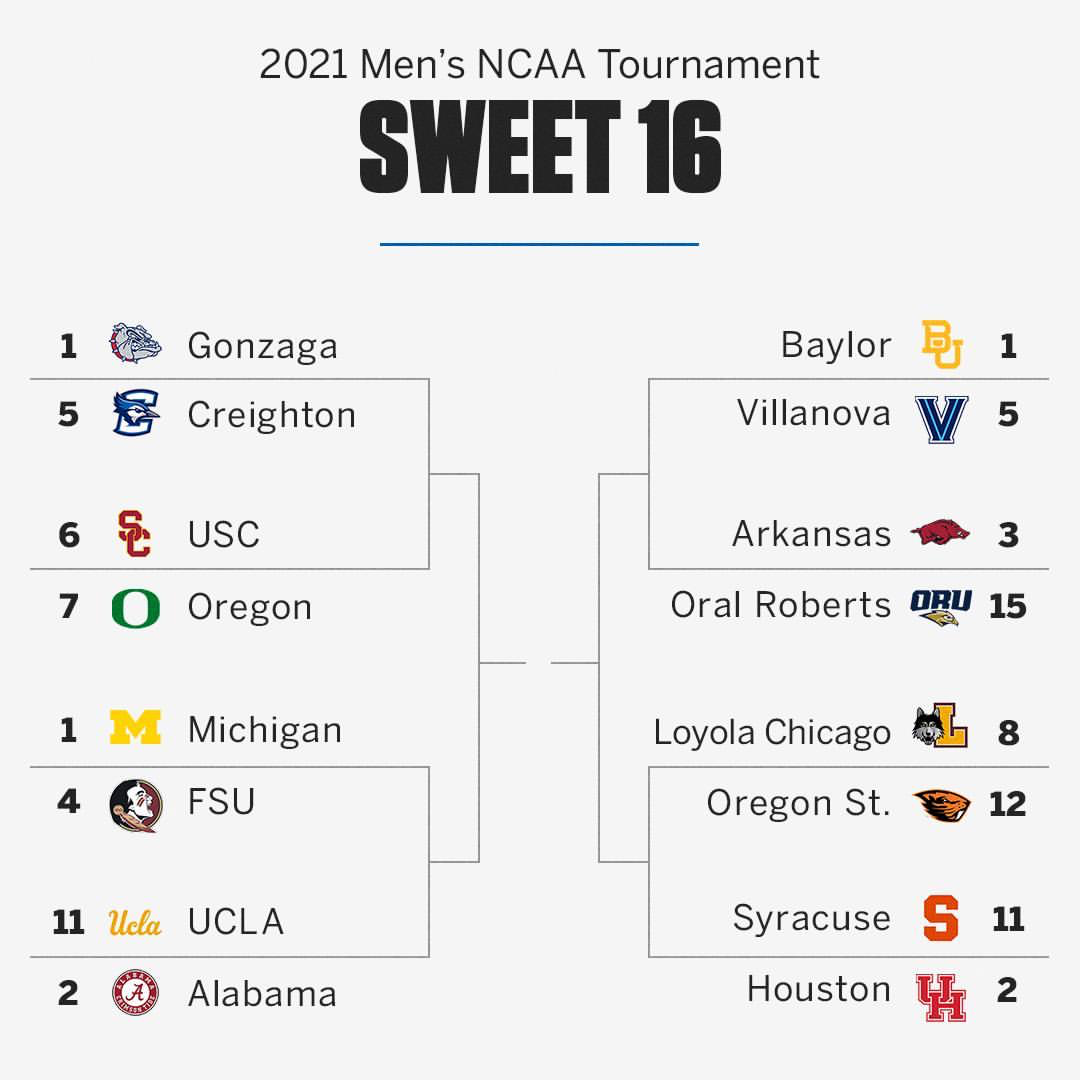The height and width of the screenshot is (1080, 1080).
Task: Click the green Oregon O logo
Action: [x=135, y=608]
